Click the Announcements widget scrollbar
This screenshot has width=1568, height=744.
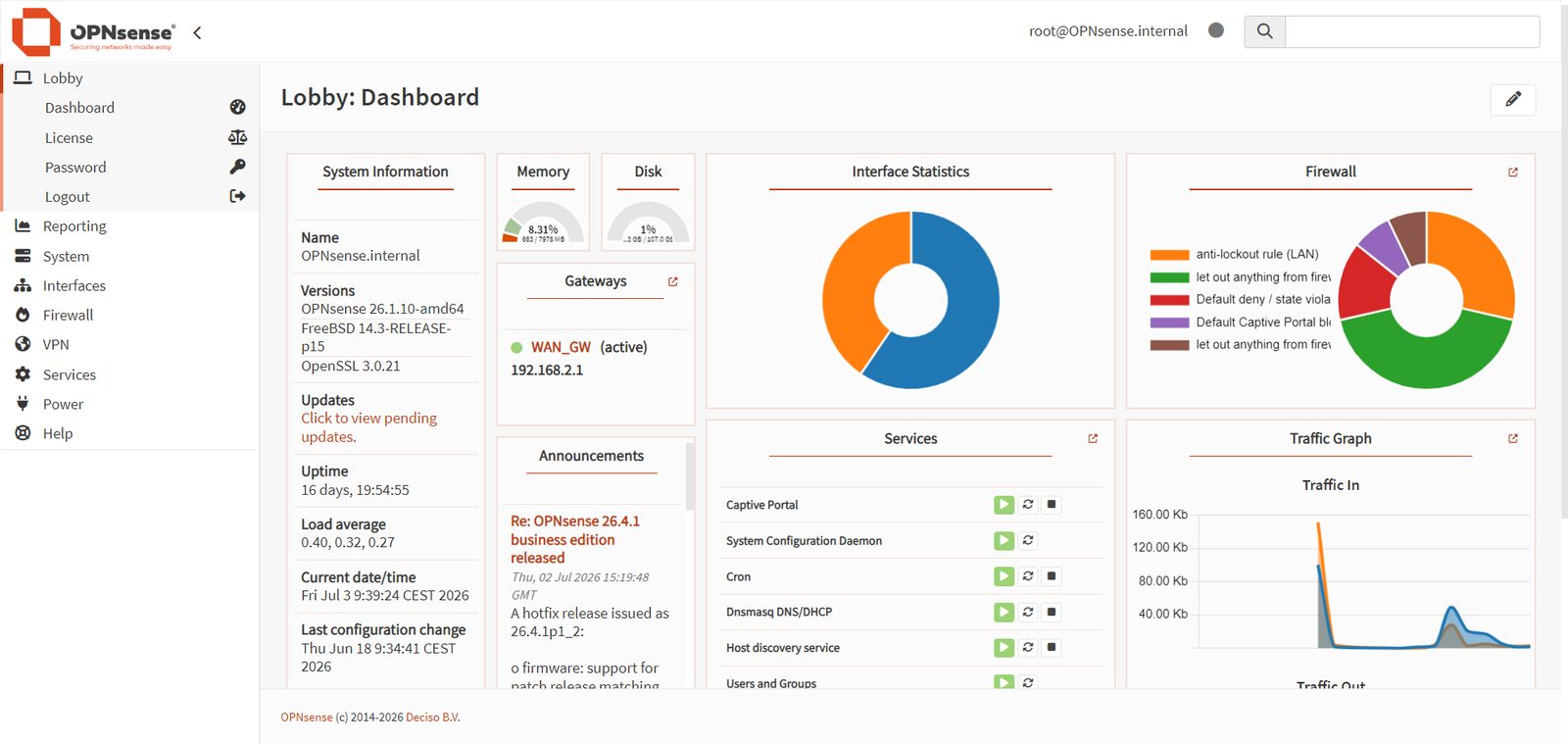(690, 475)
